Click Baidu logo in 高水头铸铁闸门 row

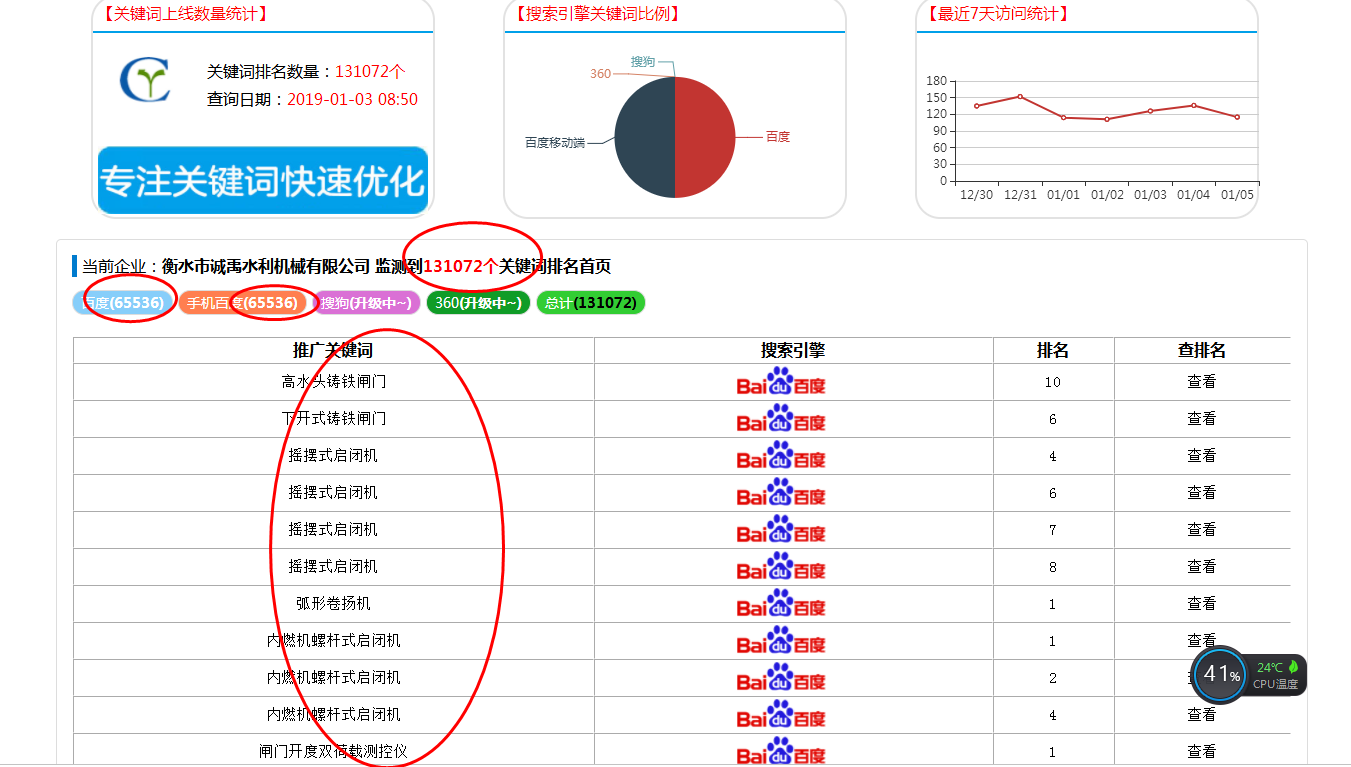click(x=781, y=382)
